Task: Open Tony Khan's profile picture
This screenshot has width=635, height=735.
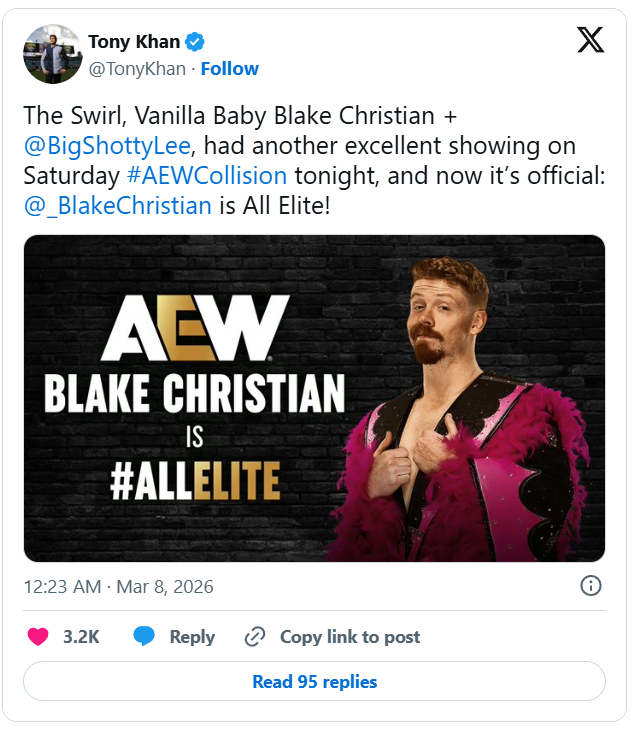Action: (x=52, y=54)
